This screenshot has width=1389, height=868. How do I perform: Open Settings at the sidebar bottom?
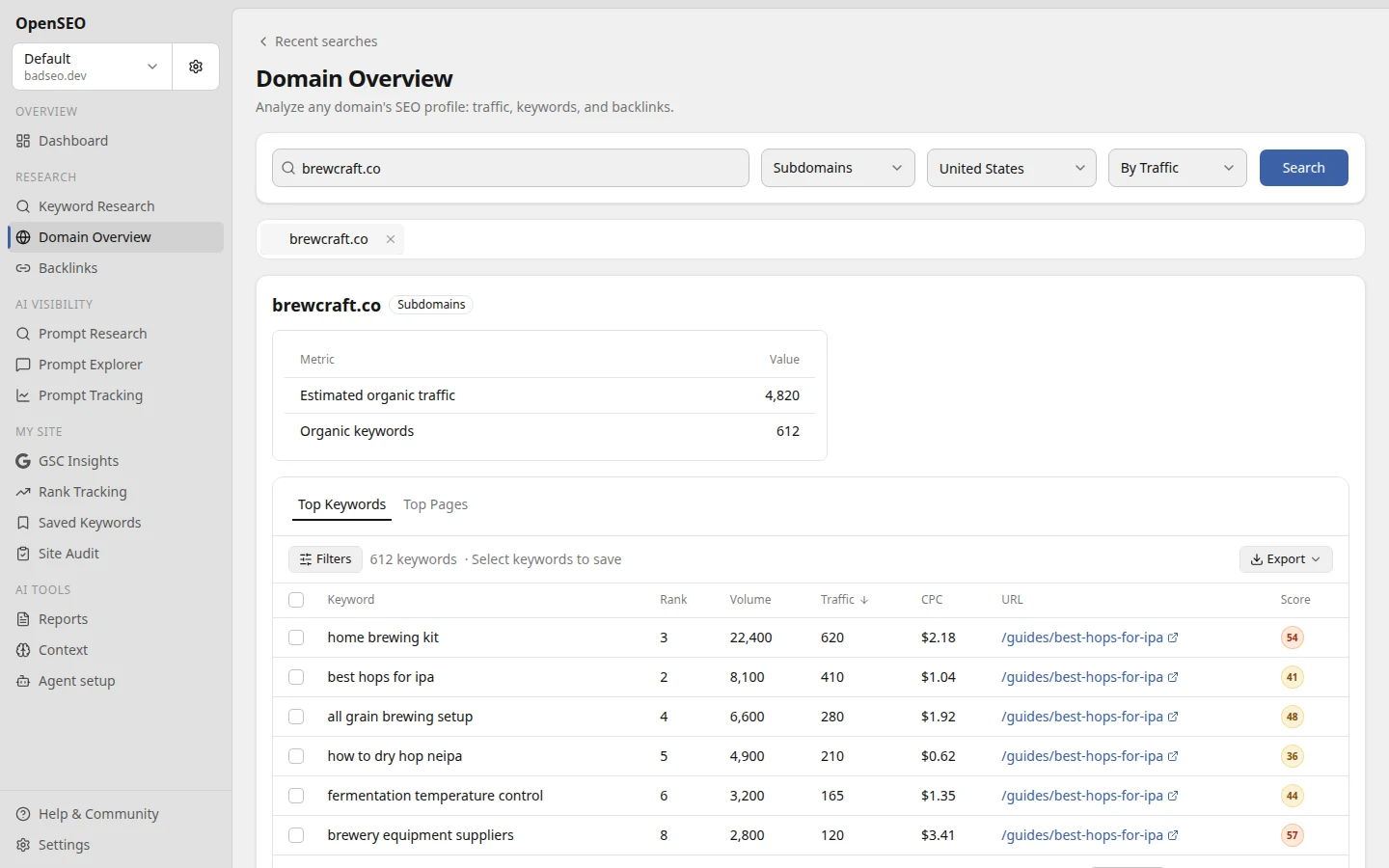coord(116,845)
